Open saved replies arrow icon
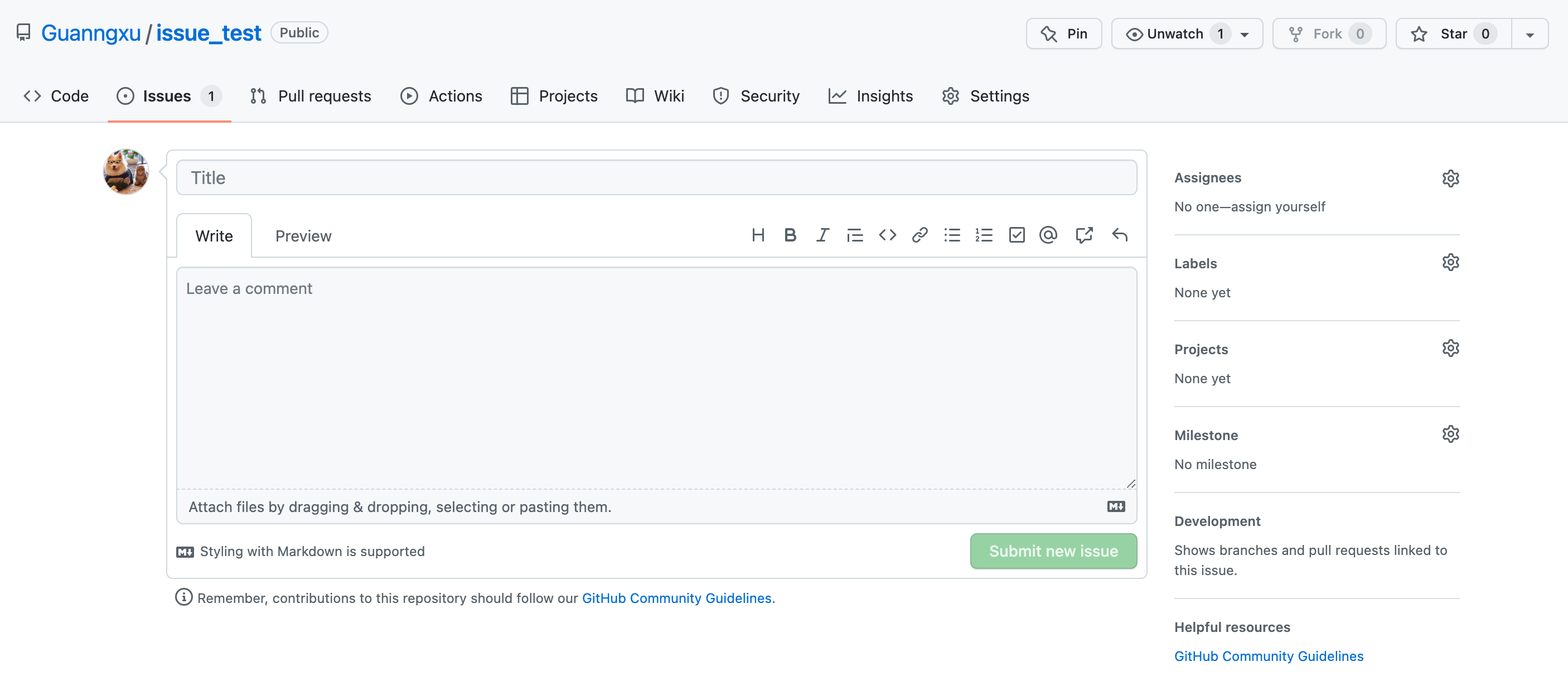The width and height of the screenshot is (1568, 676). pos(1119,235)
